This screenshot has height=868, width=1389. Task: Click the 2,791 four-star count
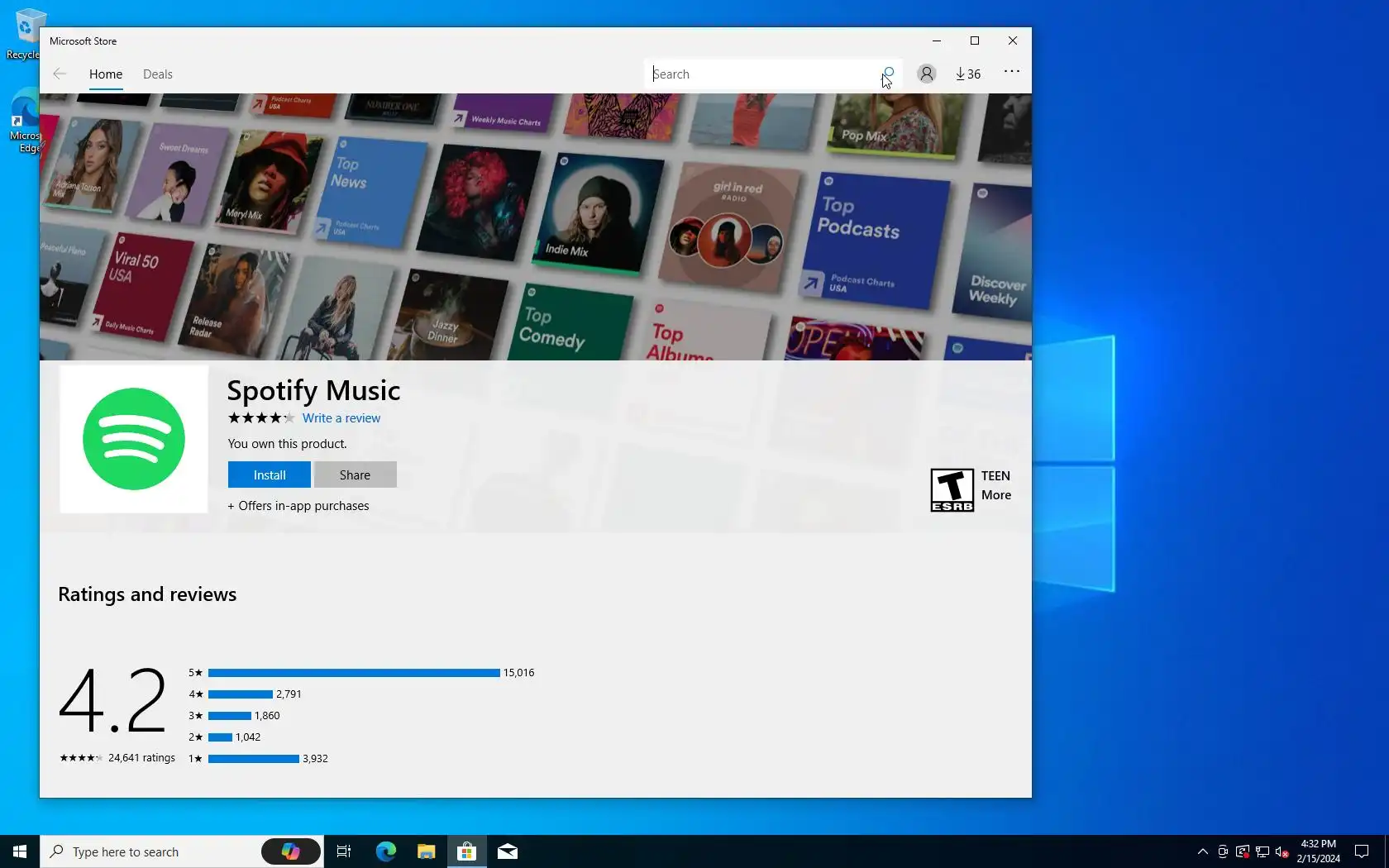(x=289, y=694)
